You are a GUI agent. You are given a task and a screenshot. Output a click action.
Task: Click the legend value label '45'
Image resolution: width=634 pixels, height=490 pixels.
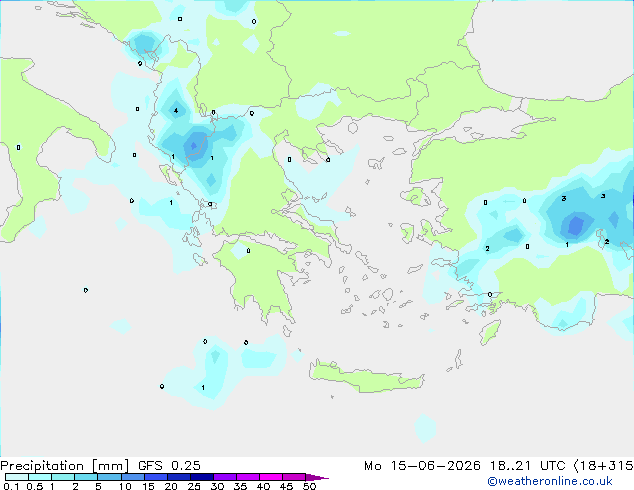(287, 486)
